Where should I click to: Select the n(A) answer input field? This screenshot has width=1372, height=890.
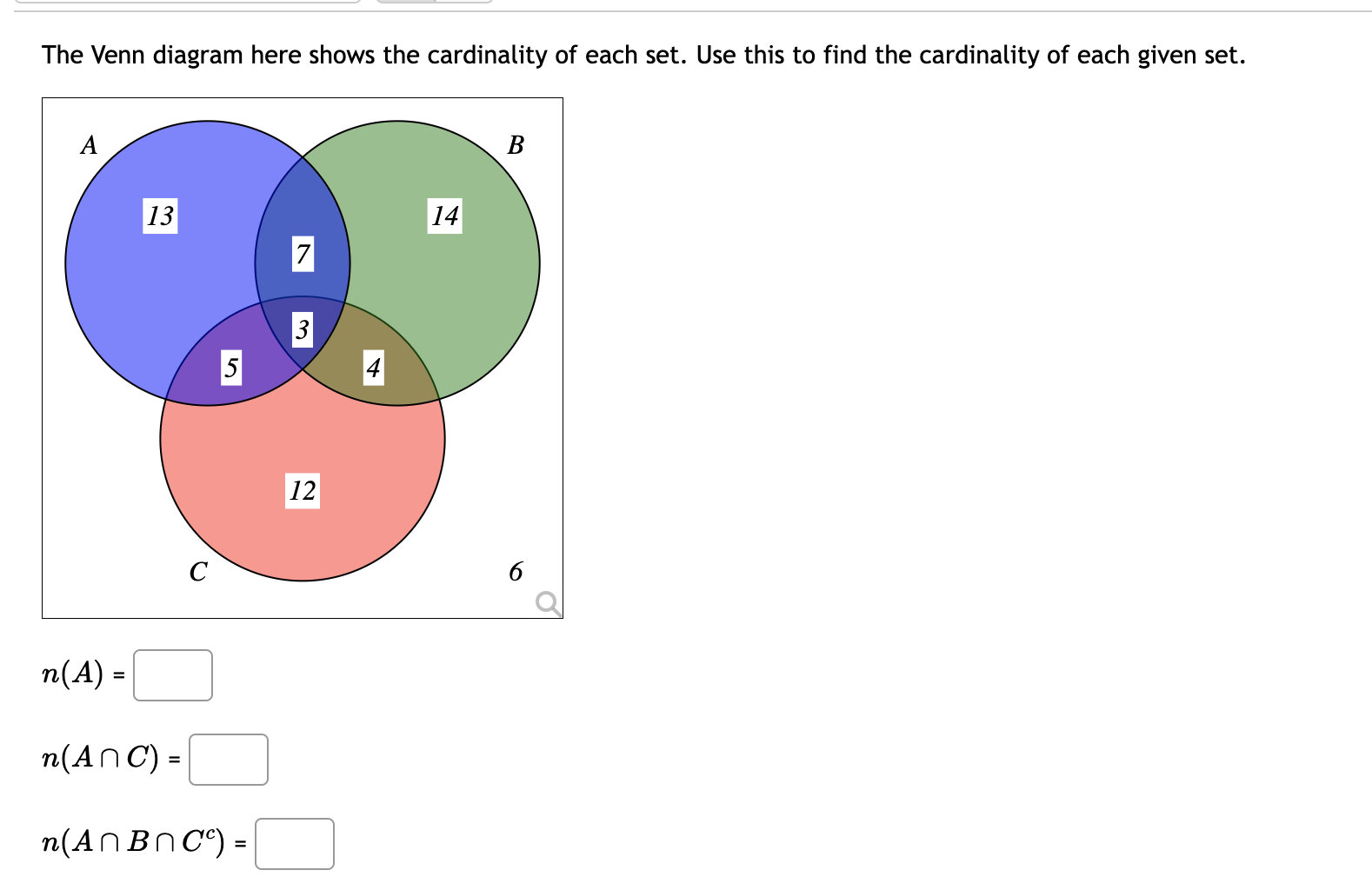pyautogui.click(x=172, y=675)
